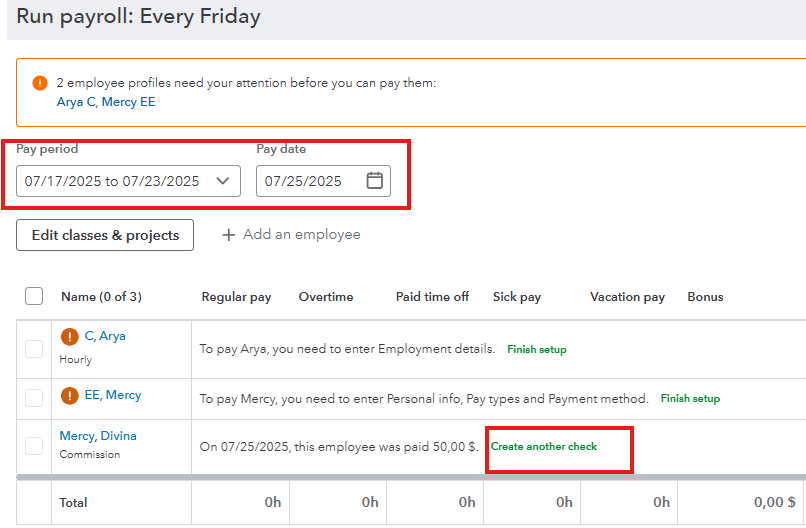The height and width of the screenshot is (528, 806).
Task: Check the box for EE, Mercy
Action: 34,398
